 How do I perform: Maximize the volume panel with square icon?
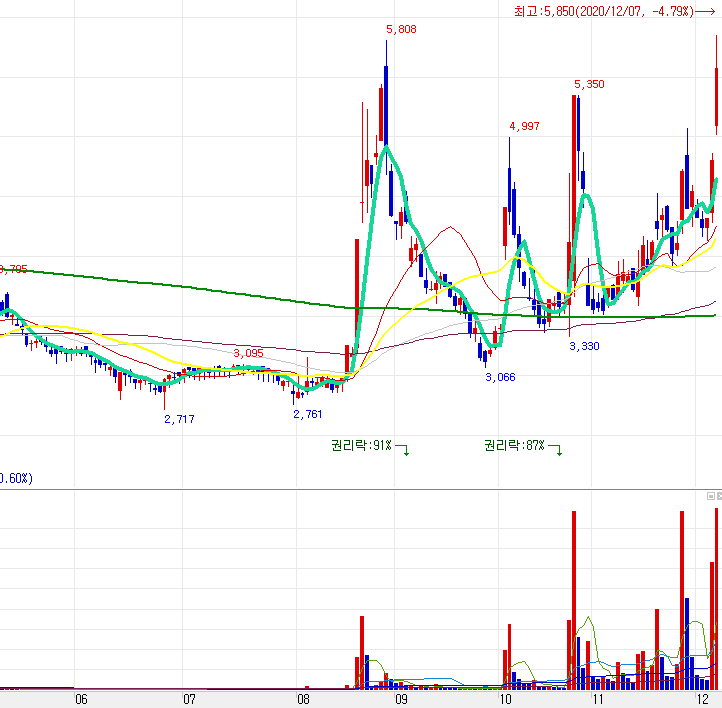[710, 496]
